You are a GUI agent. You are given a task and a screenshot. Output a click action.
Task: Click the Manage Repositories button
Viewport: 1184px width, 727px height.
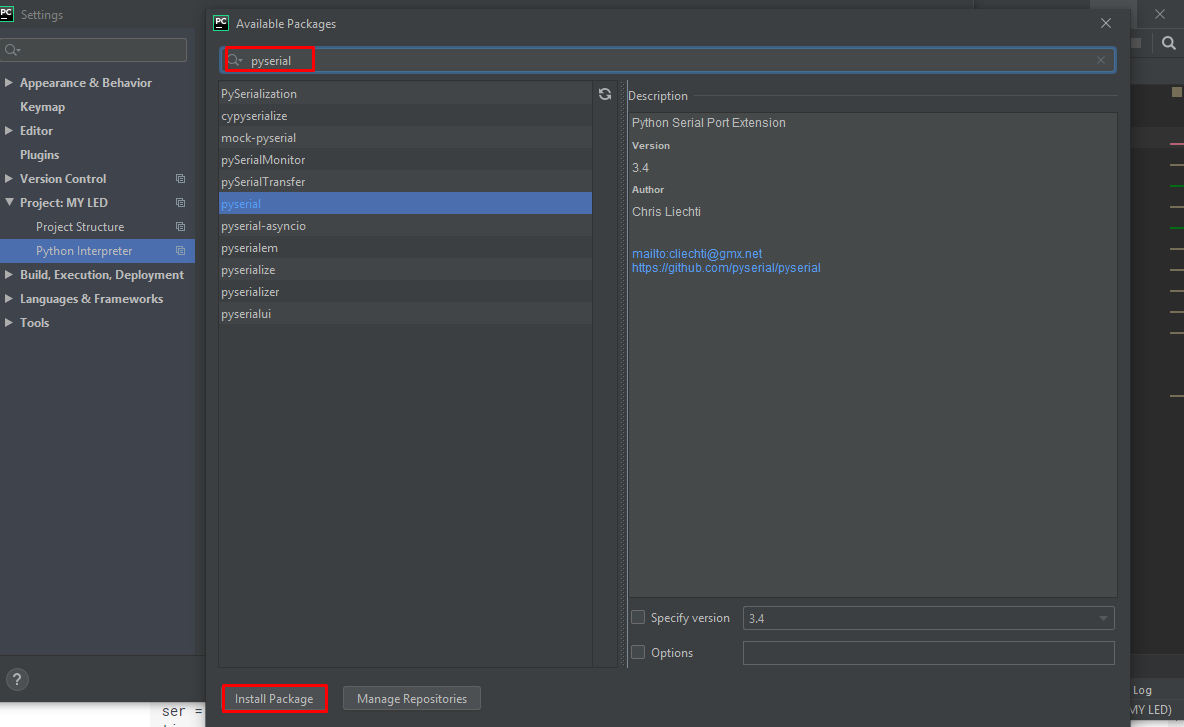point(412,698)
